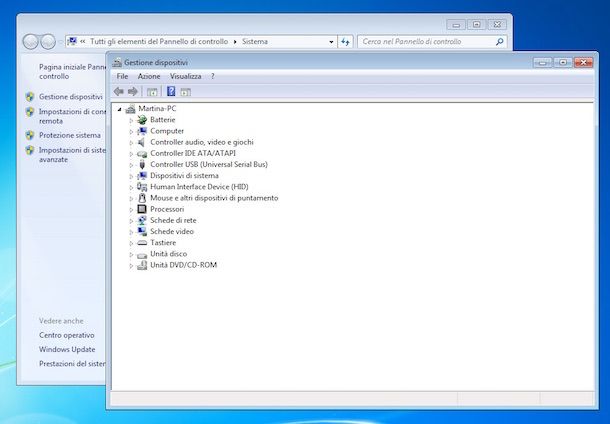This screenshot has width=610, height=424.
Task: Select Human Interface Device (HID) text
Action: click(x=199, y=187)
